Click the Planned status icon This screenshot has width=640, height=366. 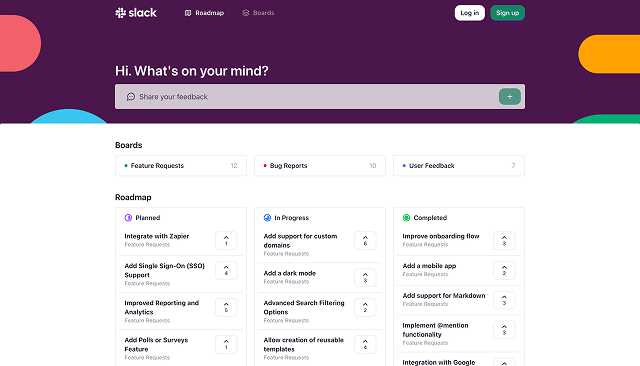[128, 218]
